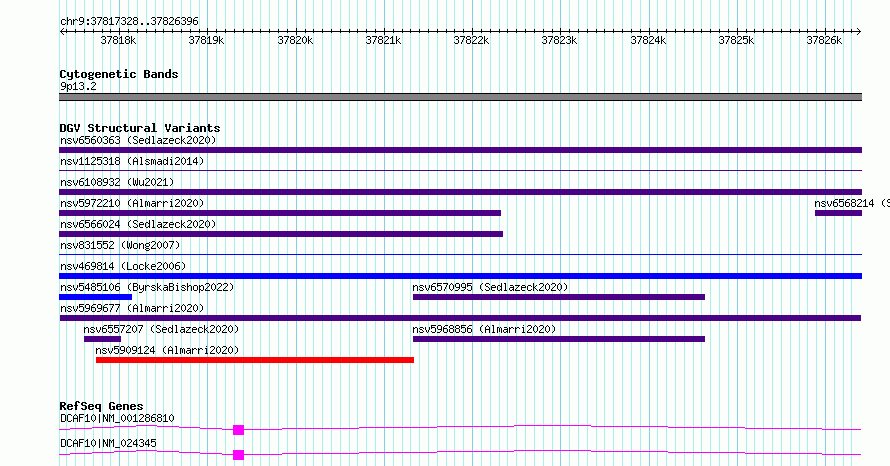Click the nsv831552 (Wong2007) thin line
The image size is (890, 466).
[x=460, y=255]
